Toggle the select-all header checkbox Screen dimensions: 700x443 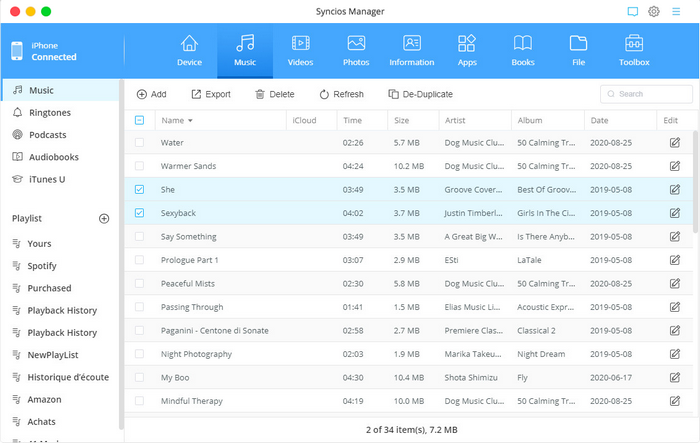click(139, 120)
